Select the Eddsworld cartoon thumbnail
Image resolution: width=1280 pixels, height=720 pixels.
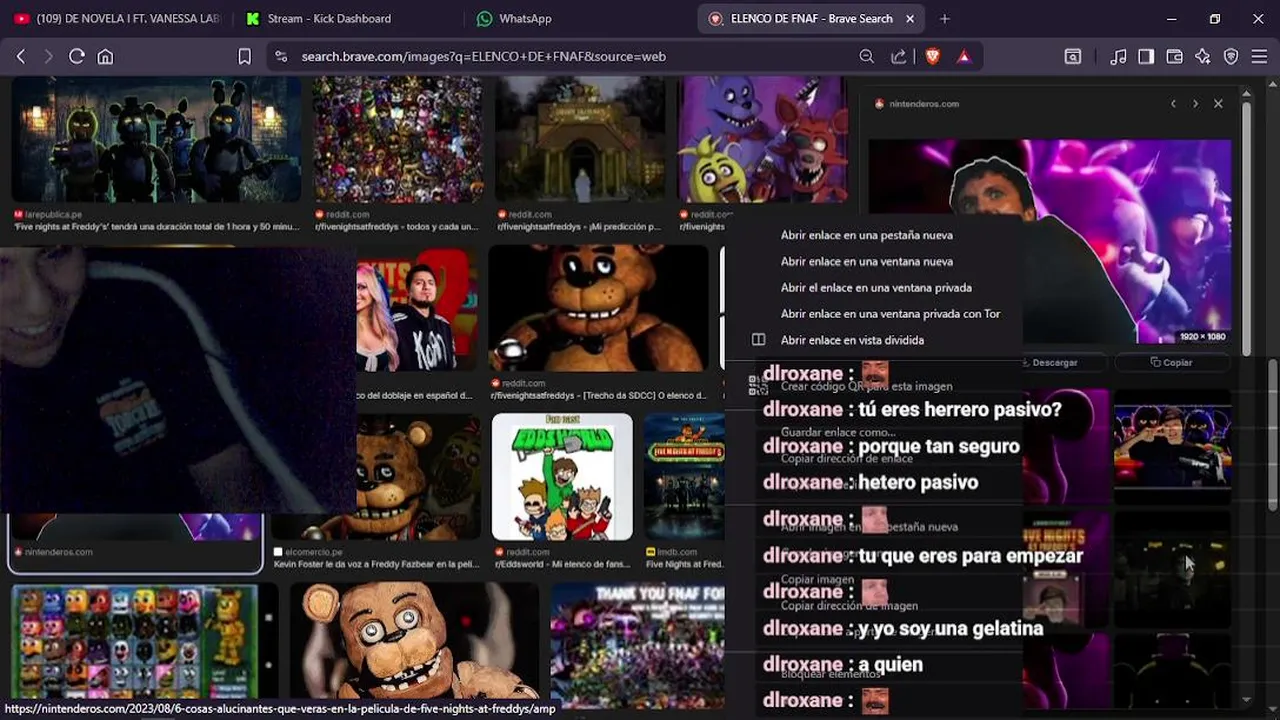click(x=562, y=477)
